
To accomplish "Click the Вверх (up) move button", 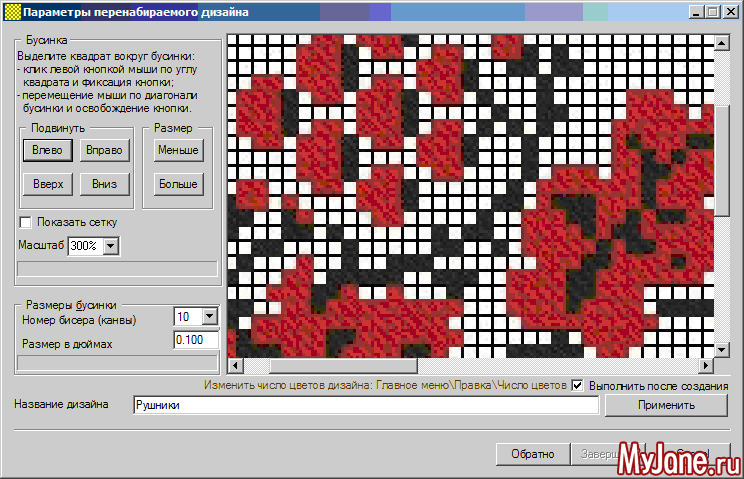I will pos(47,184).
